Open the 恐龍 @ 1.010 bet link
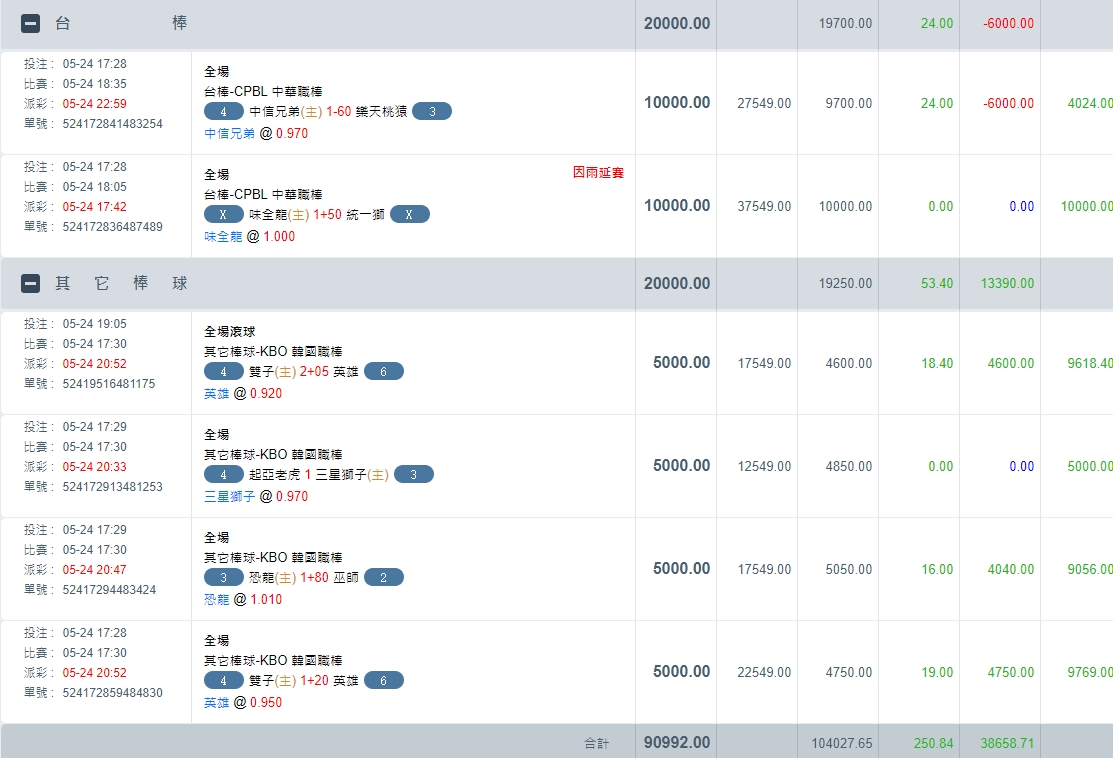Image resolution: width=1113 pixels, height=758 pixels. [216, 600]
